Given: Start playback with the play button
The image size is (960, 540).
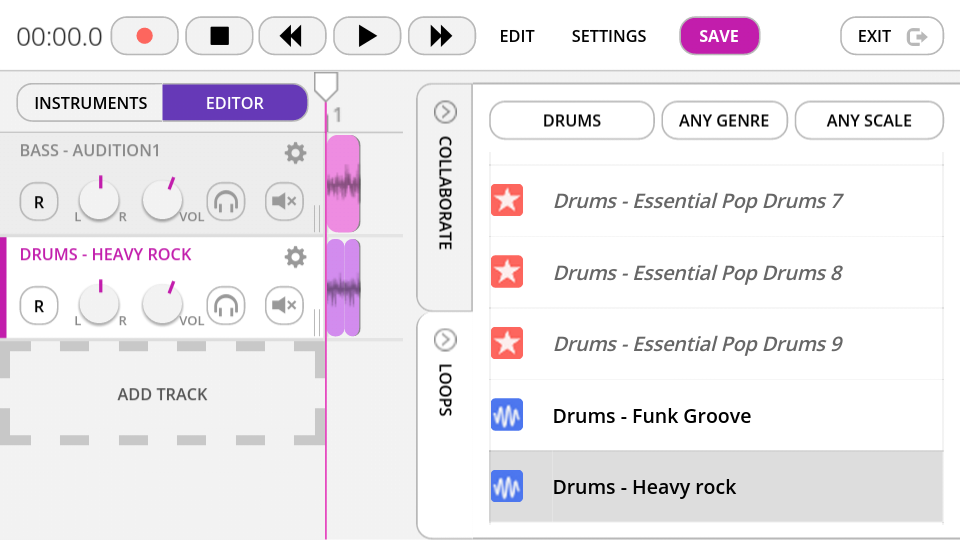Looking at the screenshot, I should coord(367,36).
